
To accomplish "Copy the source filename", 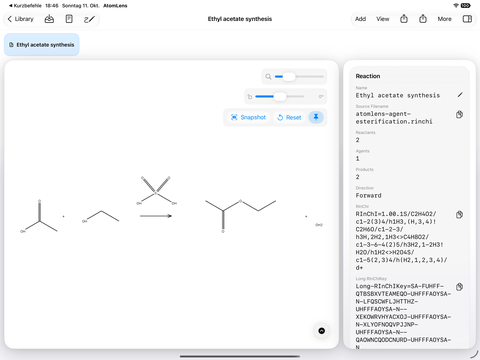I will click(x=459, y=115).
